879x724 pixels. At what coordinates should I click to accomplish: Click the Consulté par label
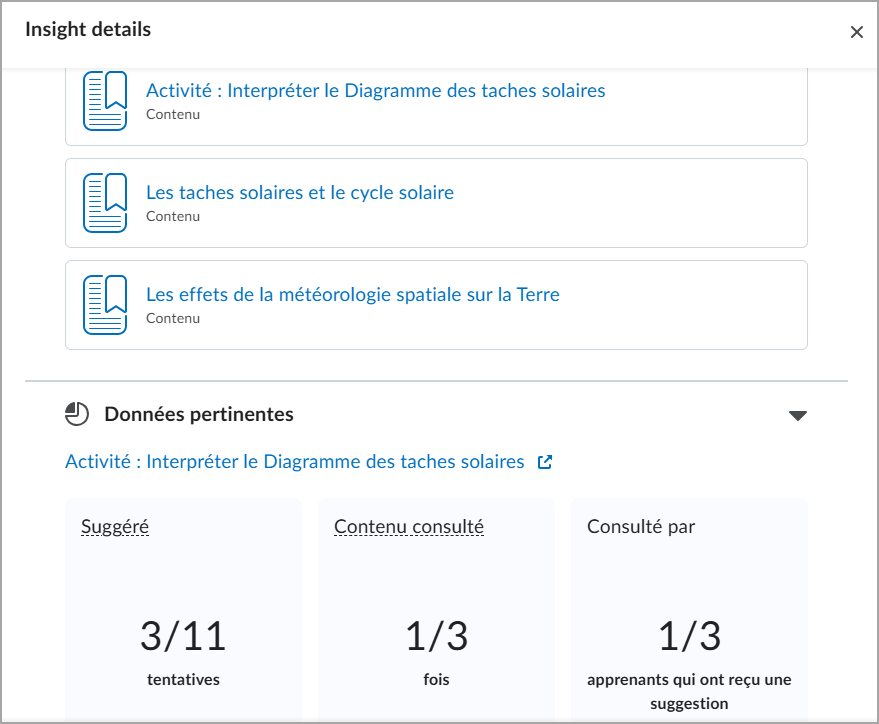641,526
